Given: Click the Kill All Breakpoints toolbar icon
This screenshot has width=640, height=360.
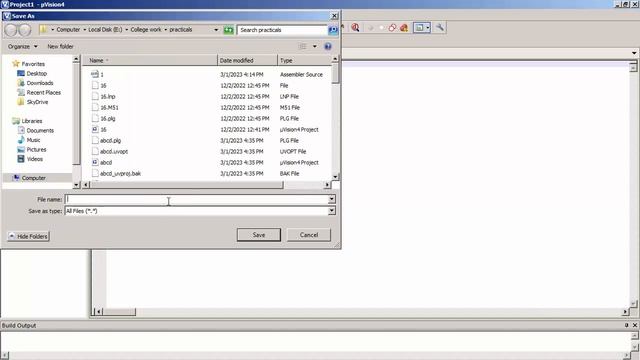Looking at the screenshot, I should tap(404, 28).
